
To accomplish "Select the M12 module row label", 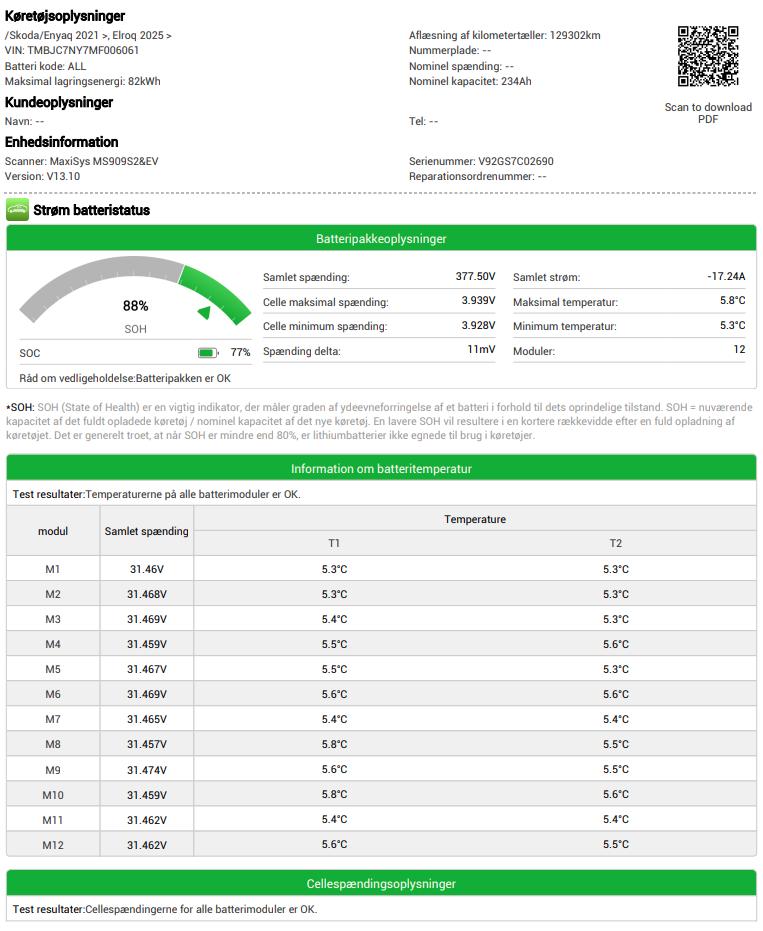I will point(53,845).
